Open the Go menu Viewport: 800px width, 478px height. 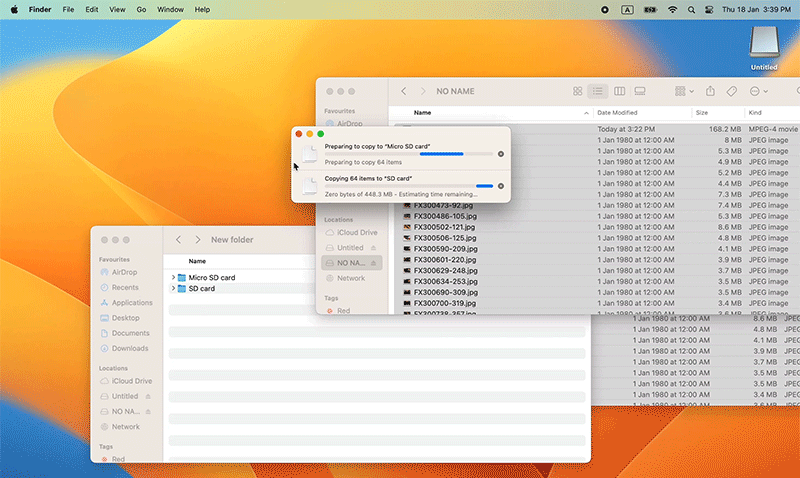pos(141,9)
